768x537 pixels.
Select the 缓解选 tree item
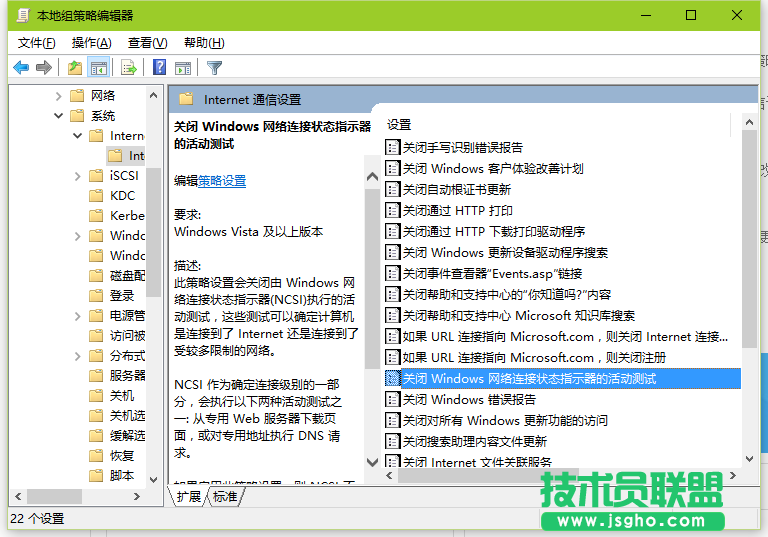(x=127, y=436)
